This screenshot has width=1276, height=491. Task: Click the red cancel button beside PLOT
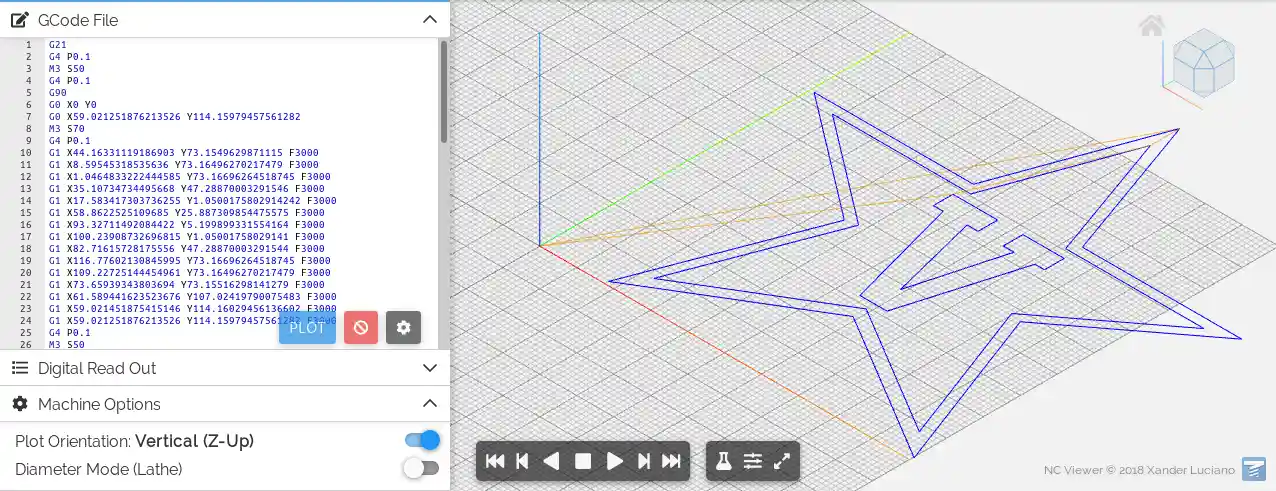pyautogui.click(x=361, y=327)
